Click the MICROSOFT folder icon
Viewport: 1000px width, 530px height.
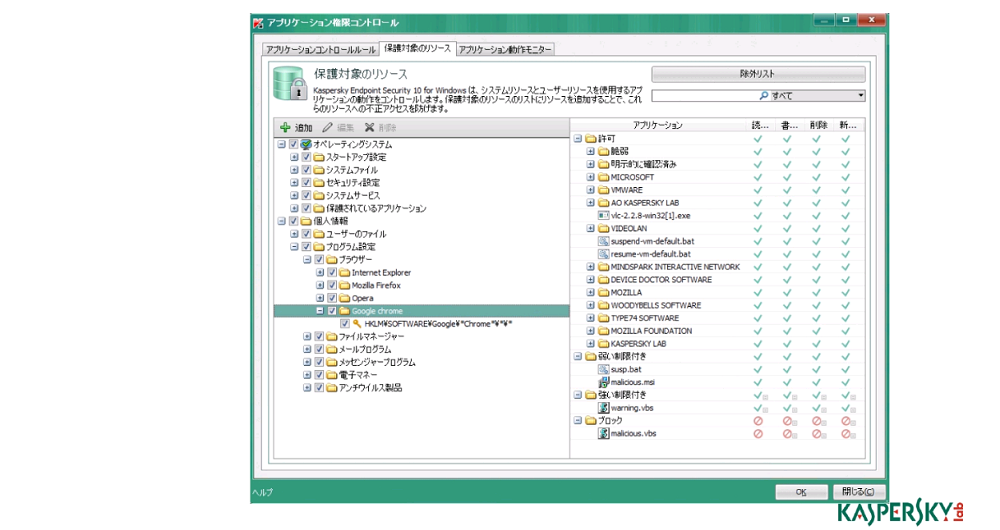603,177
